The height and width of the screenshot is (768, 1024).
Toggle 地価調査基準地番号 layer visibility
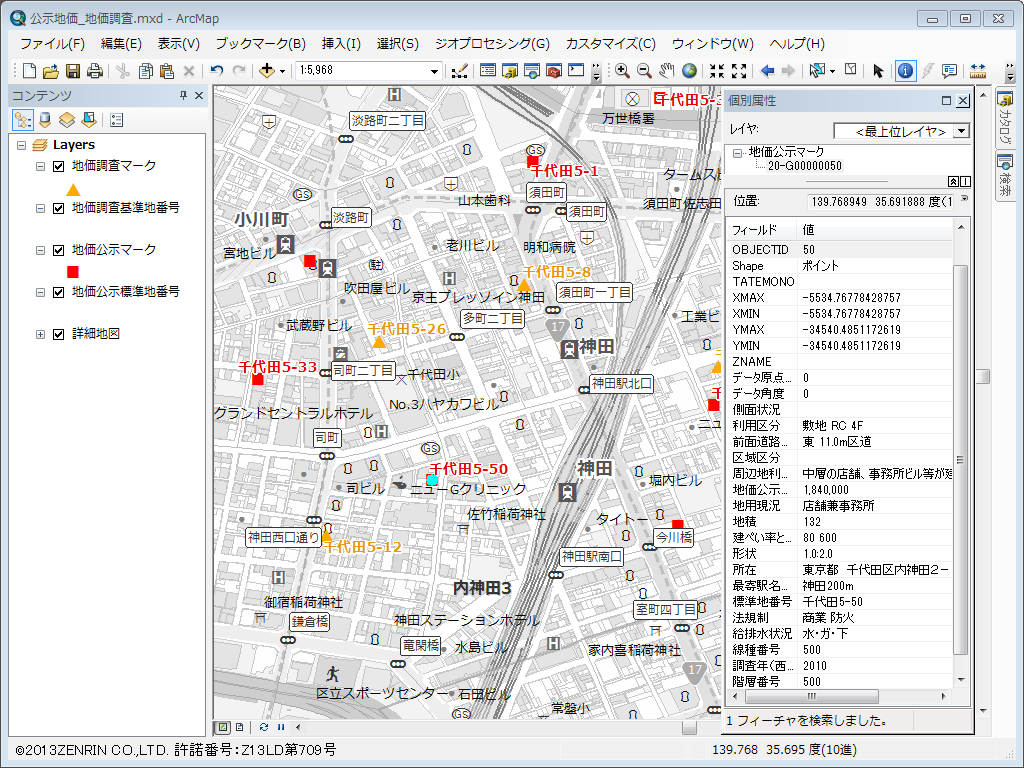[x=59, y=208]
